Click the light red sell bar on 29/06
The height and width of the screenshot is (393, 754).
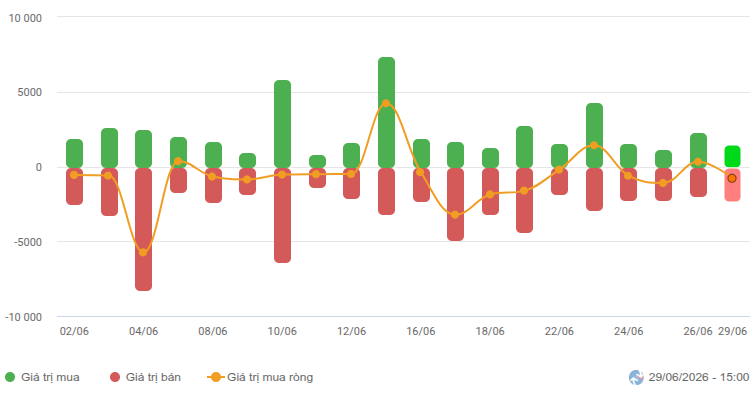tap(732, 185)
